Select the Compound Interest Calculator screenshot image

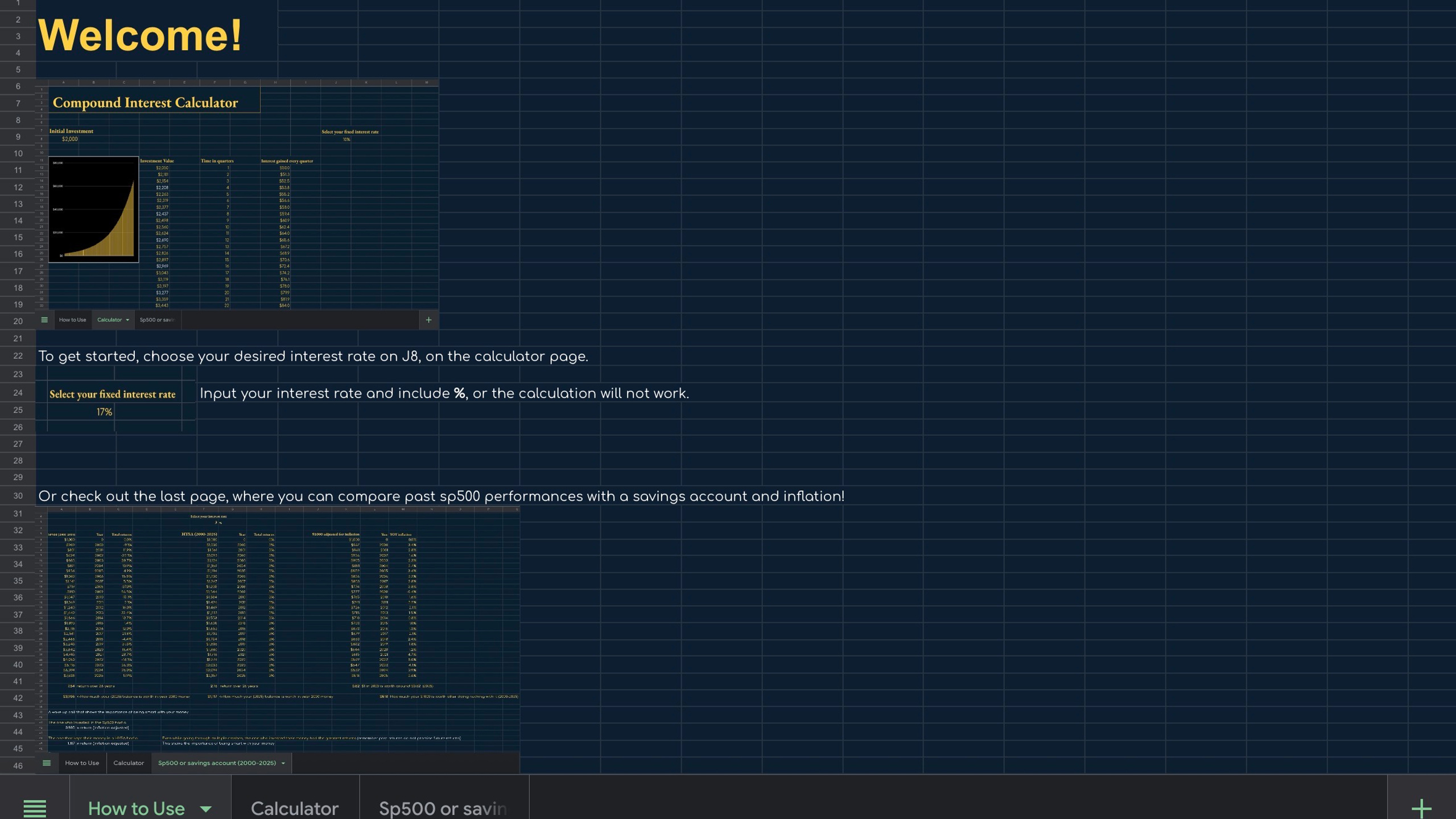pyautogui.click(x=237, y=204)
